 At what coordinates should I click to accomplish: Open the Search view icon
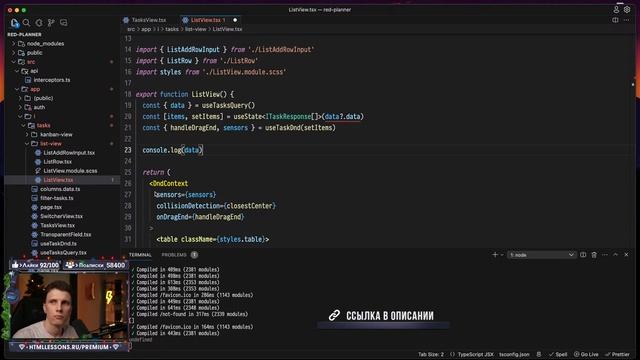click(x=27, y=23)
